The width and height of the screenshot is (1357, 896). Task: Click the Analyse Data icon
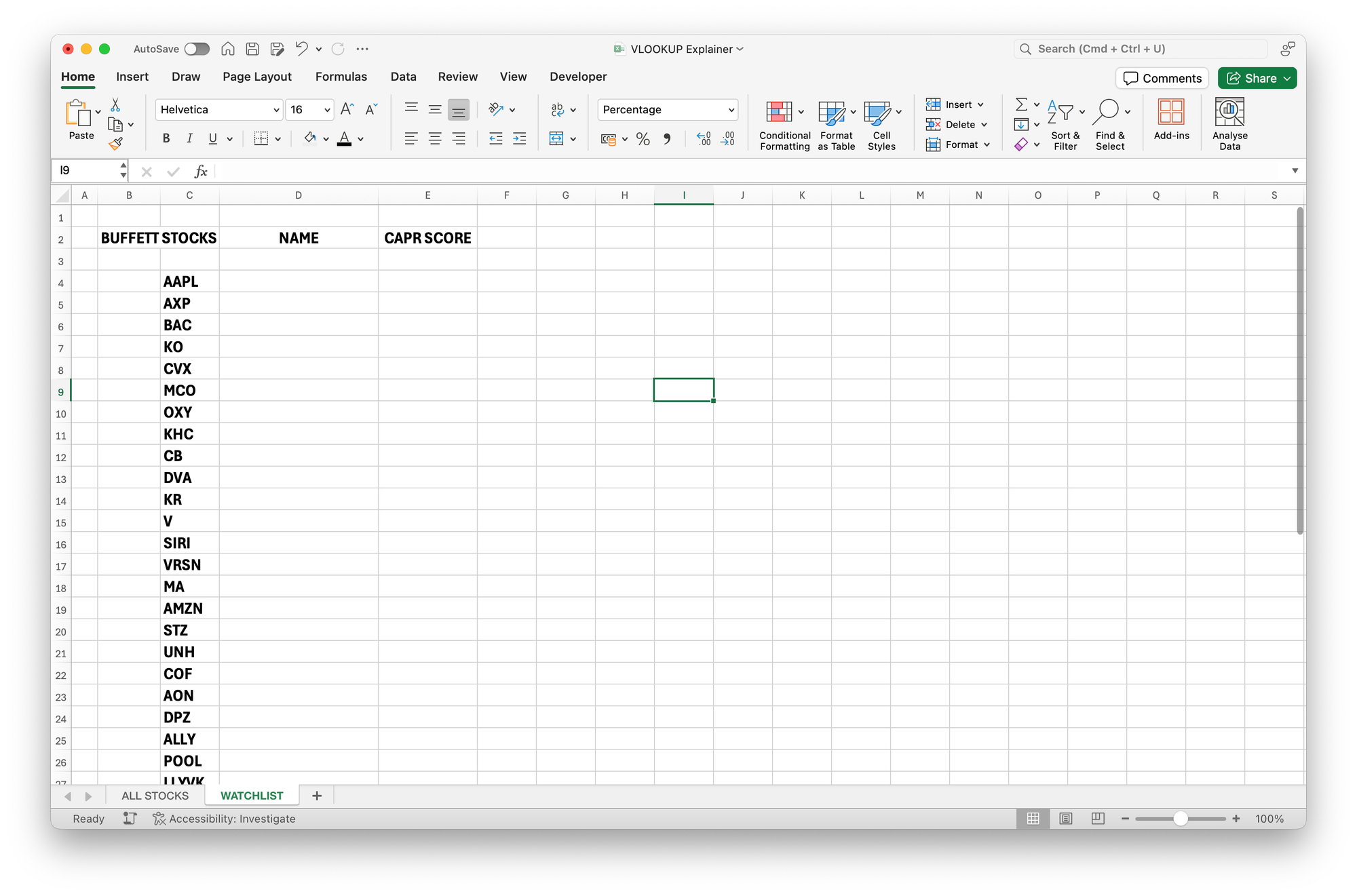(1229, 112)
